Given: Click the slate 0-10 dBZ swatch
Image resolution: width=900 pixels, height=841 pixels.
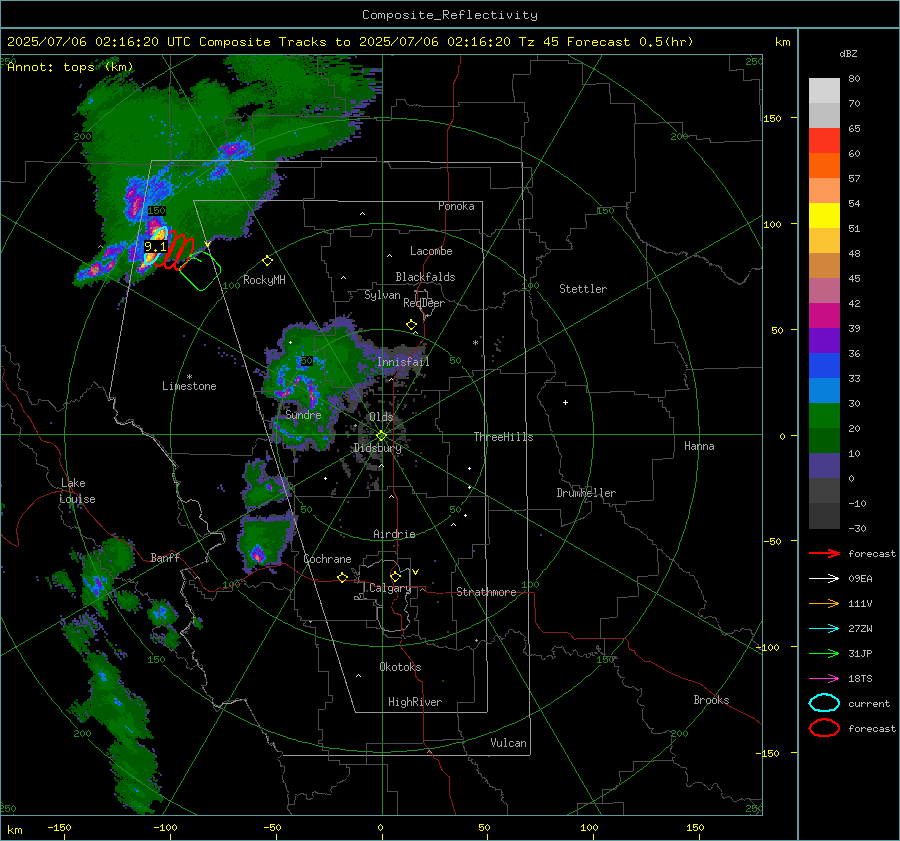Looking at the screenshot, I should point(824,466).
